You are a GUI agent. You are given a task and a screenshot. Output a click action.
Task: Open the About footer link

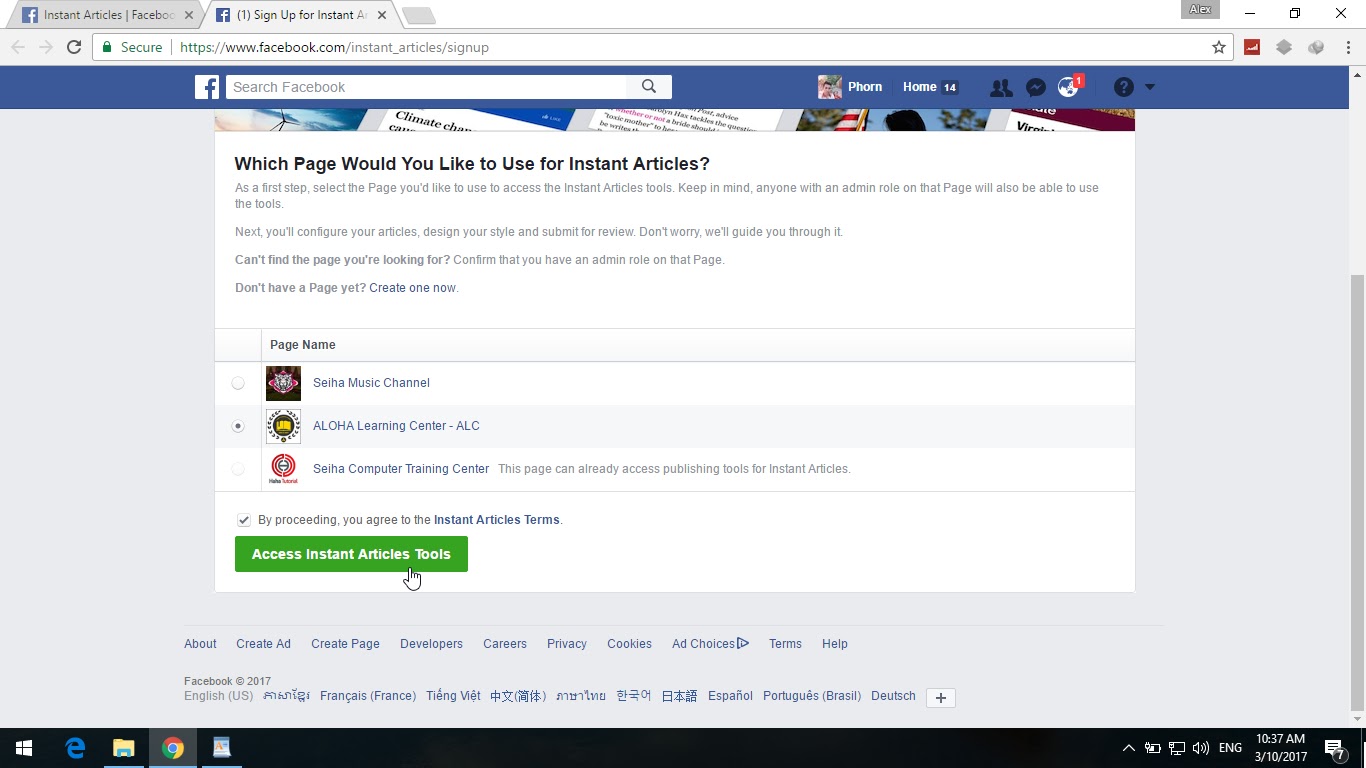coord(200,644)
